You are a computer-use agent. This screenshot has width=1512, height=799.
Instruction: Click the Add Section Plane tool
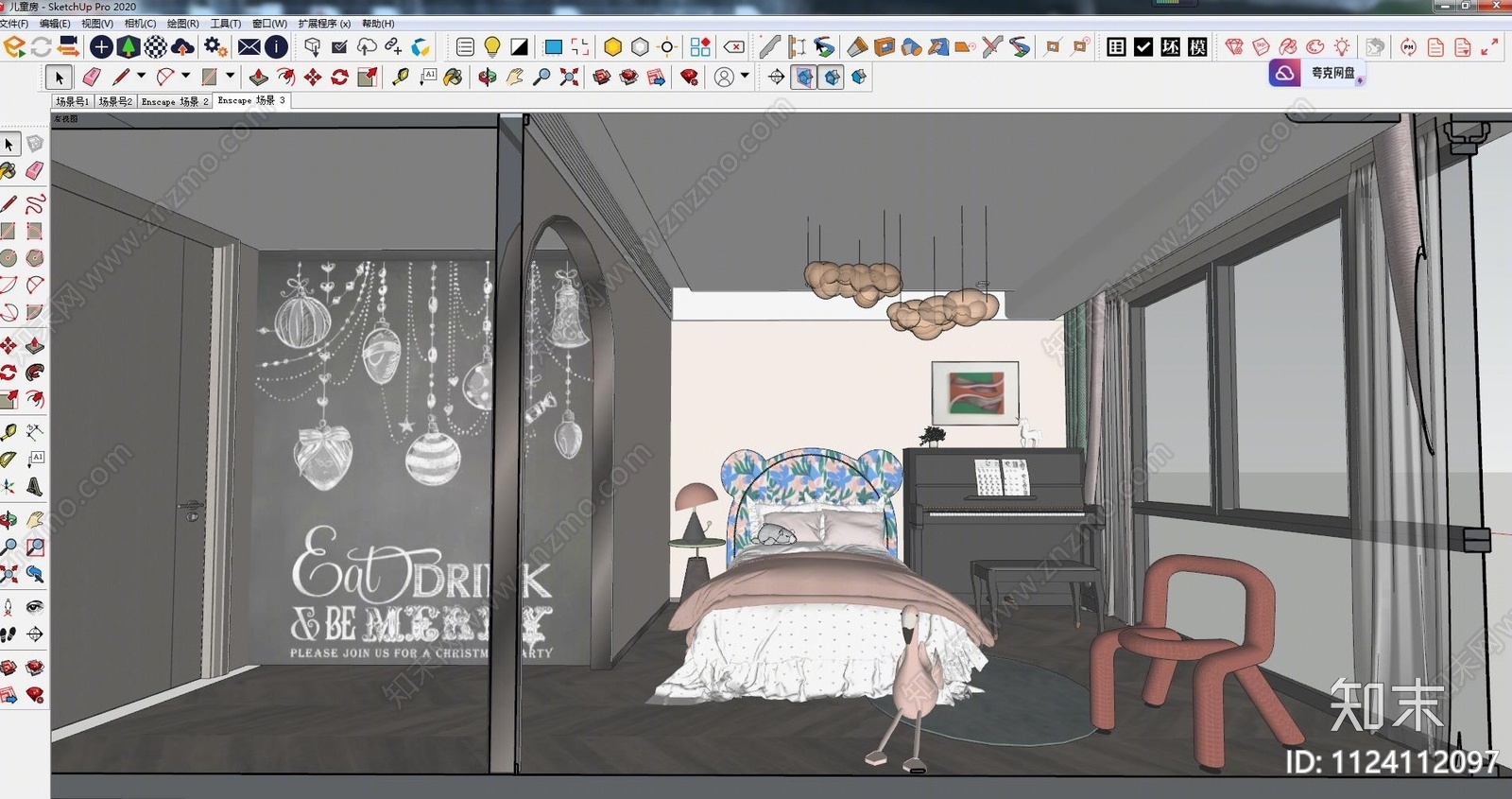(x=777, y=77)
